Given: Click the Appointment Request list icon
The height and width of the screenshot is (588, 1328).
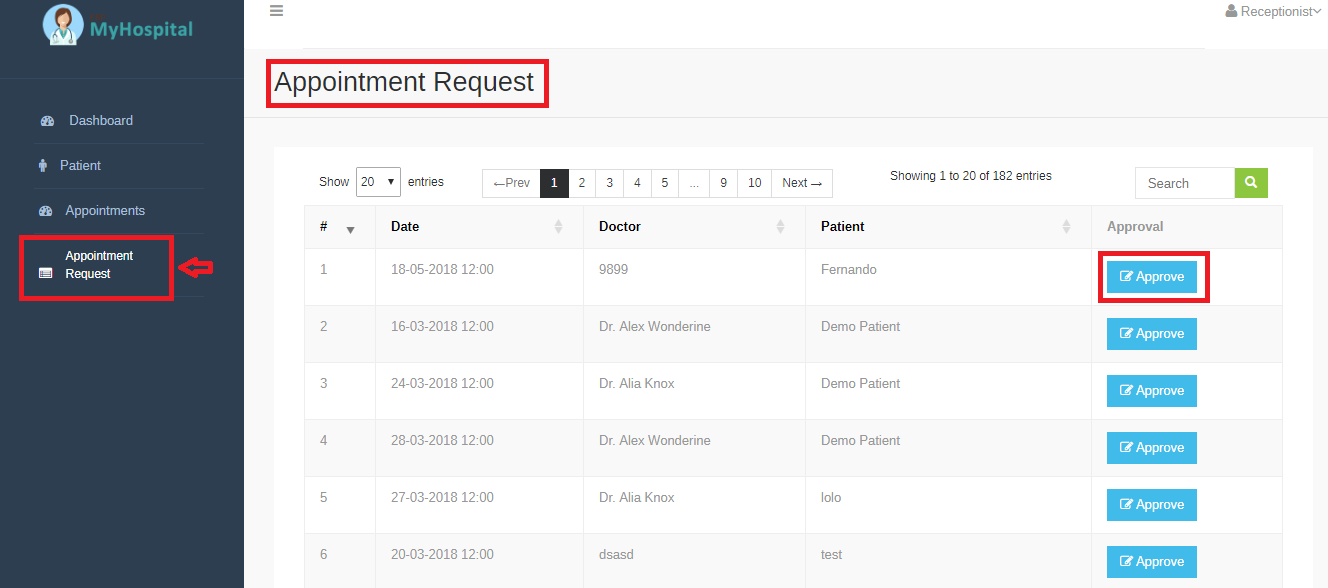Looking at the screenshot, I should coord(45,273).
